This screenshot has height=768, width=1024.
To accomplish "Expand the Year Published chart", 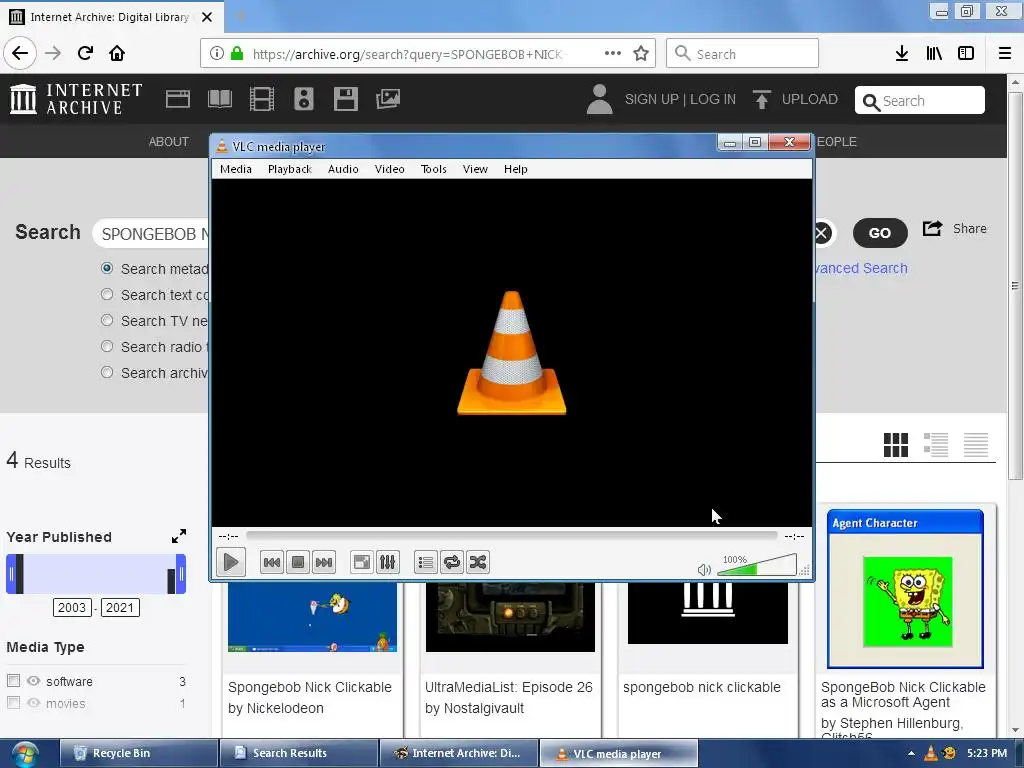I will [178, 536].
